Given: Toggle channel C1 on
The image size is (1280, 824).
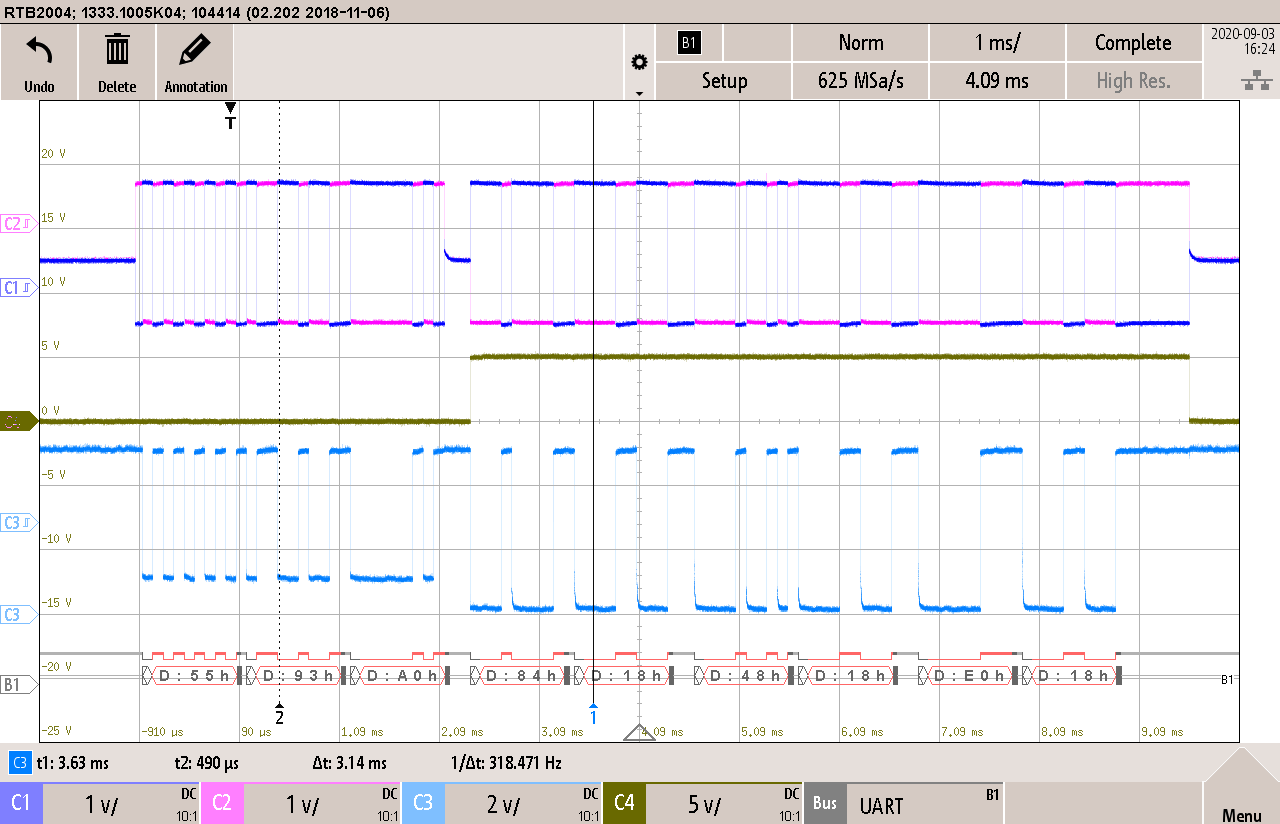Looking at the screenshot, I should click(22, 803).
